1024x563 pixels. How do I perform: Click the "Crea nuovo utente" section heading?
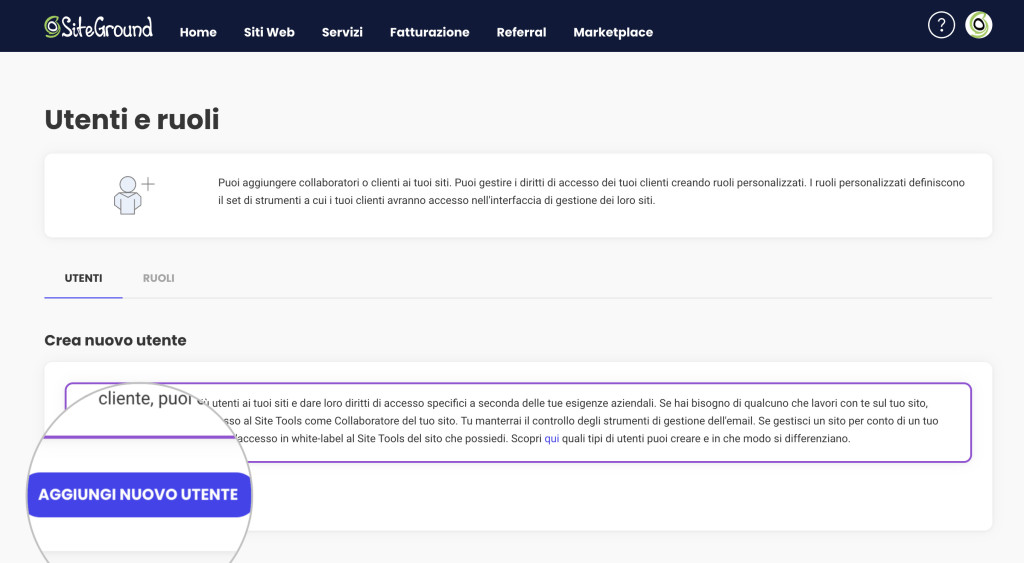pyautogui.click(x=115, y=340)
